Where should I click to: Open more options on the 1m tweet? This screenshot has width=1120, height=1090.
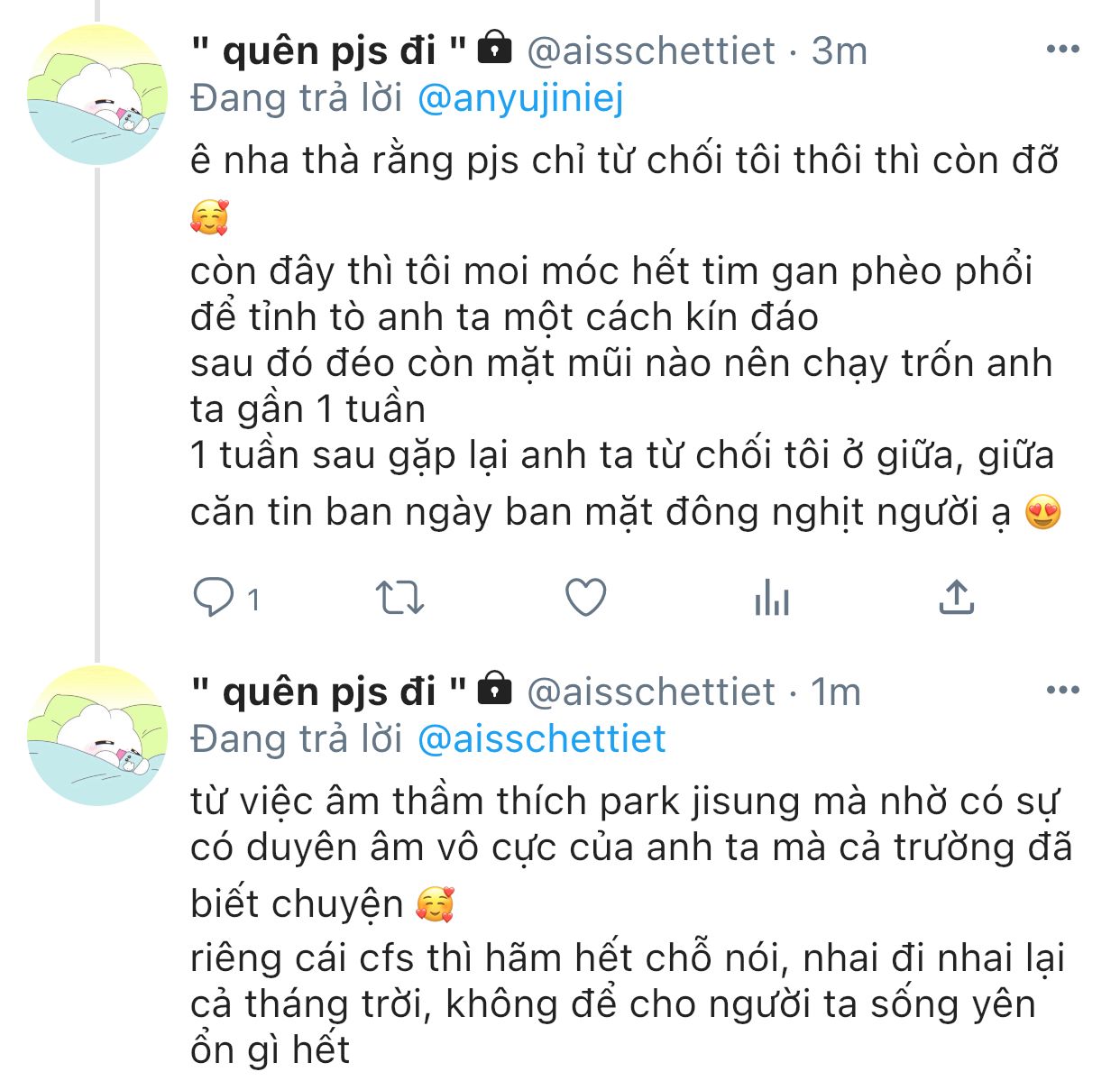click(1062, 691)
